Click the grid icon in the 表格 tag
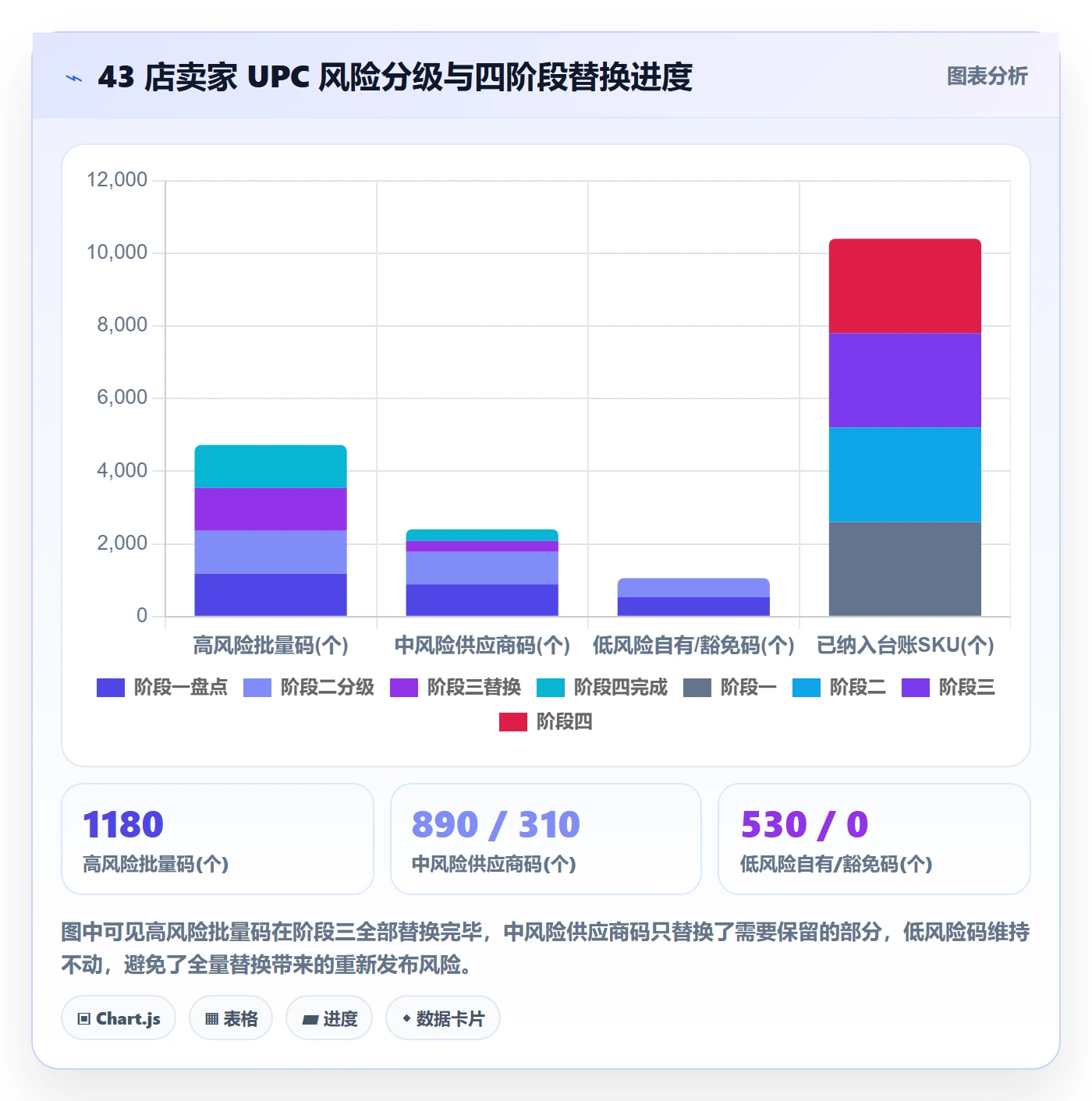 pyautogui.click(x=211, y=1018)
